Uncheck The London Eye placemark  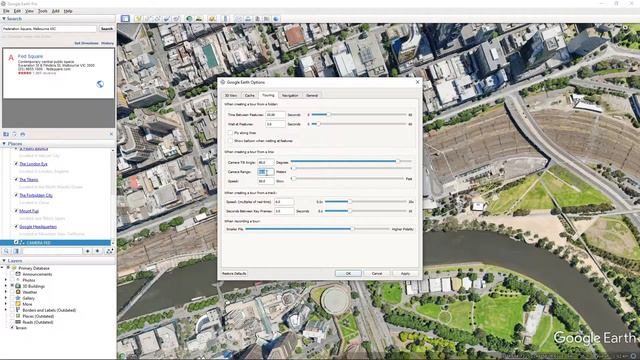(16, 164)
